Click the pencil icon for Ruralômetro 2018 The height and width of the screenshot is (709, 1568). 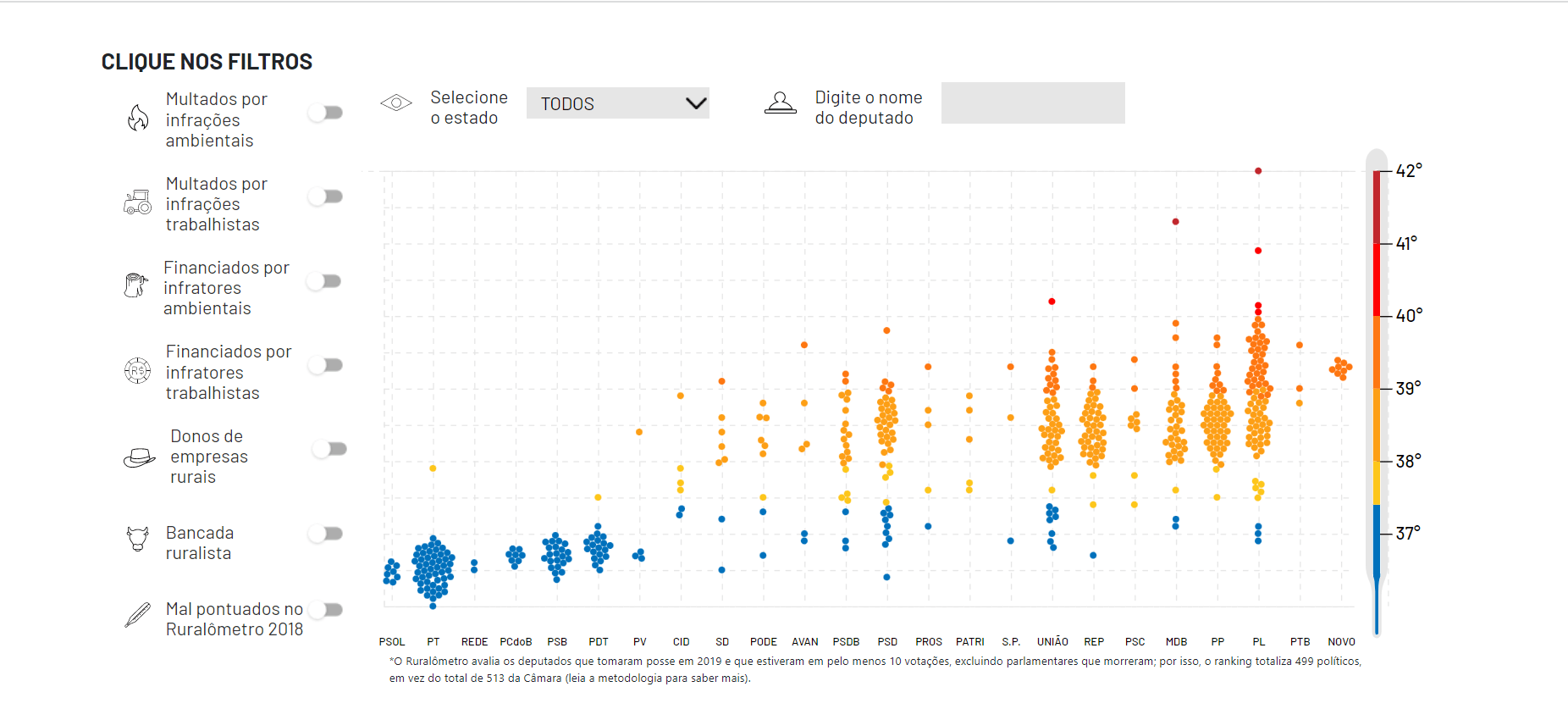click(x=137, y=615)
